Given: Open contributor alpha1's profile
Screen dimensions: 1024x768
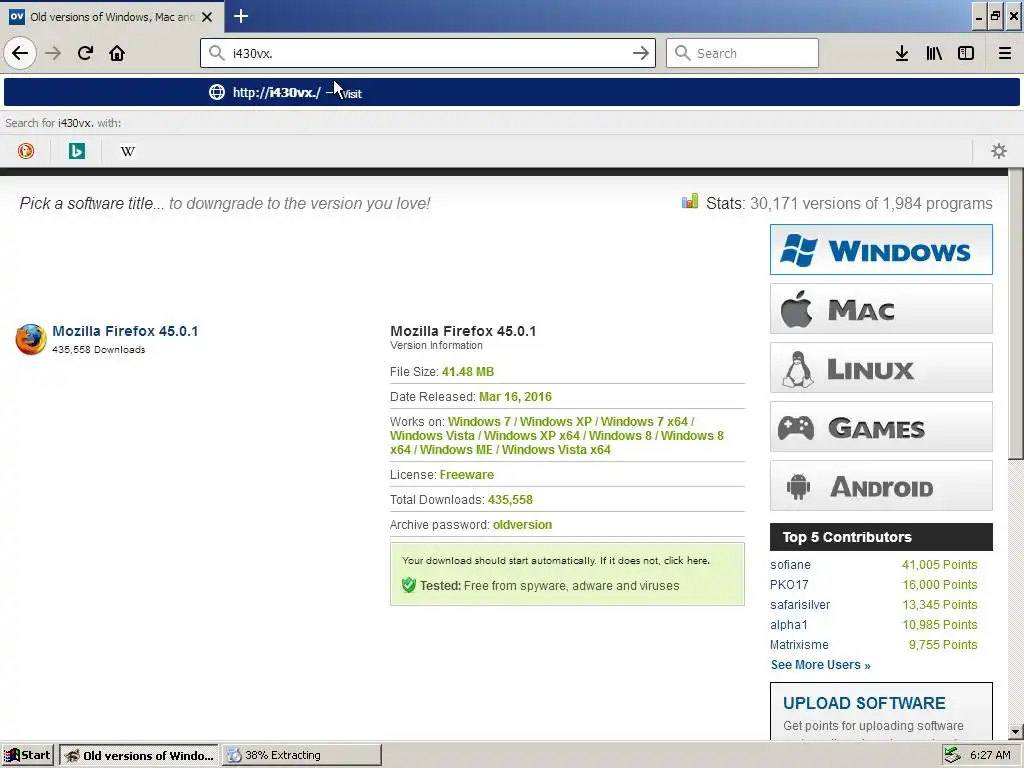Looking at the screenshot, I should [789, 624].
